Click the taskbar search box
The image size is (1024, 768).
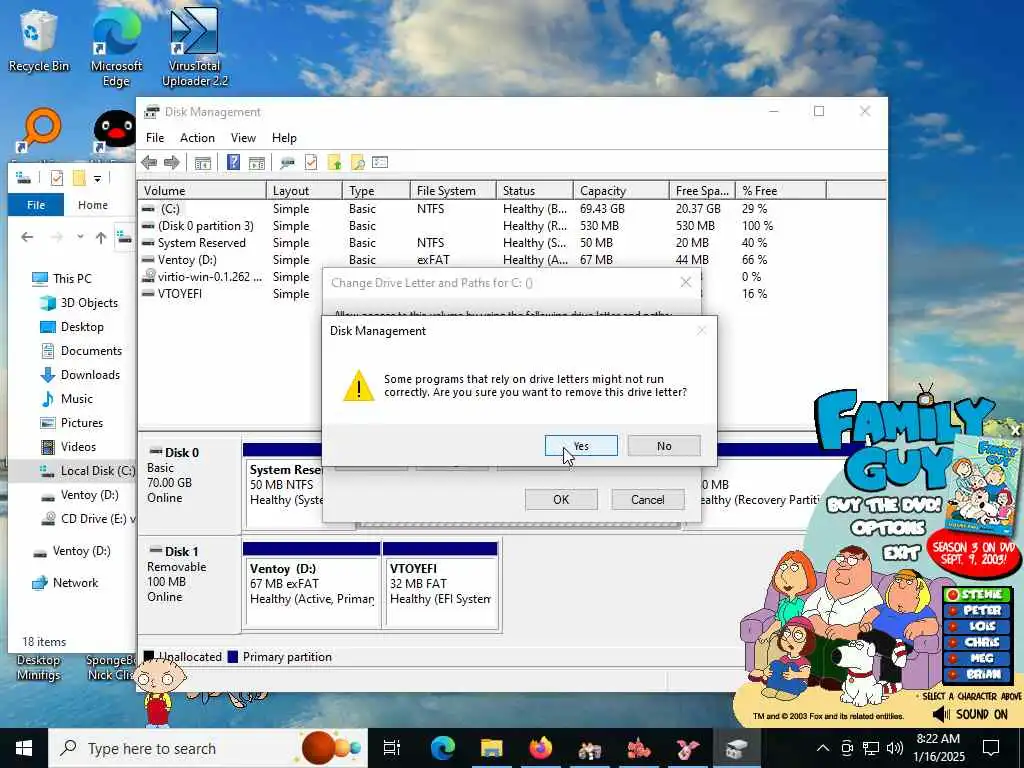point(208,748)
